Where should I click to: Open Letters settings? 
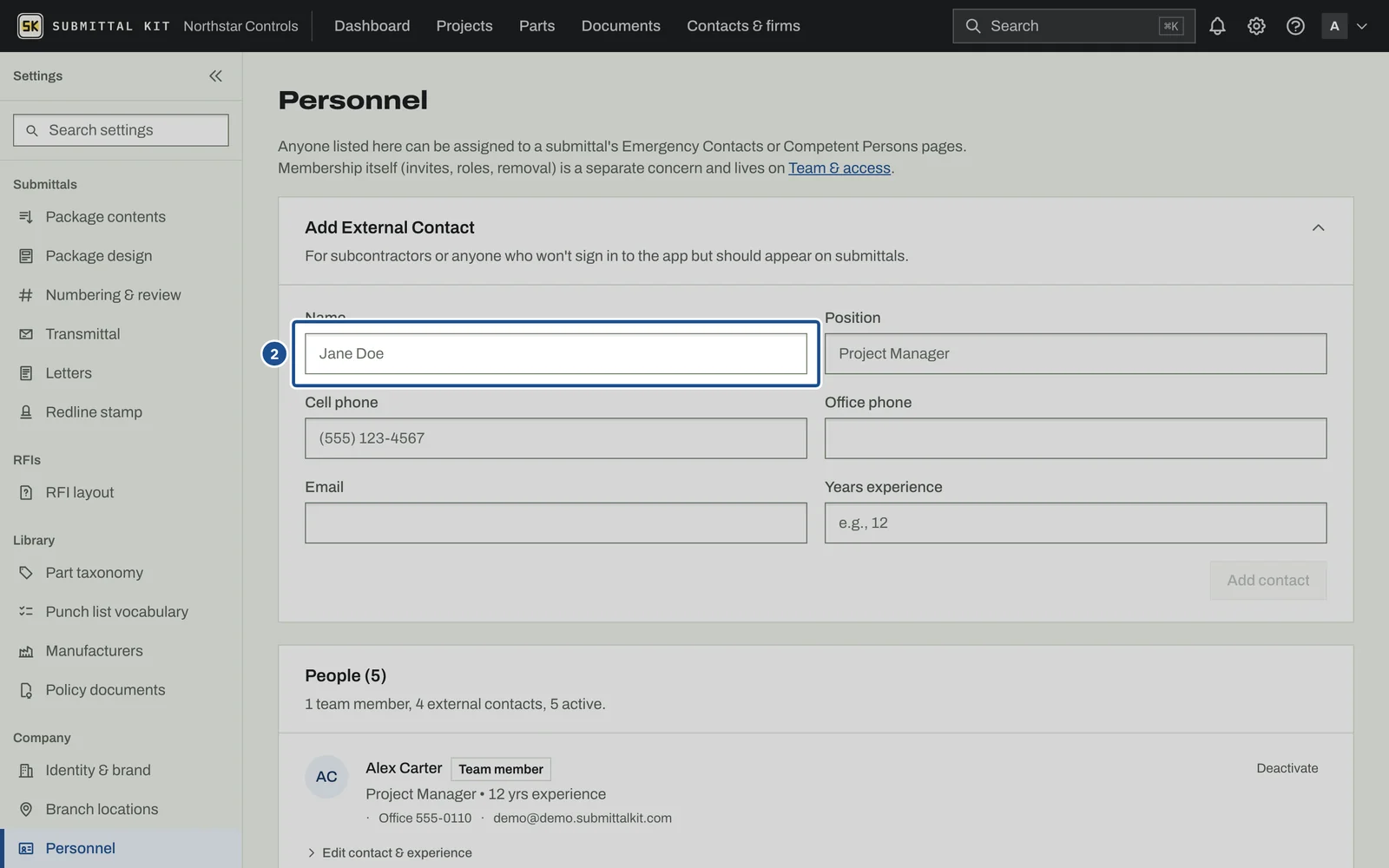121,373
